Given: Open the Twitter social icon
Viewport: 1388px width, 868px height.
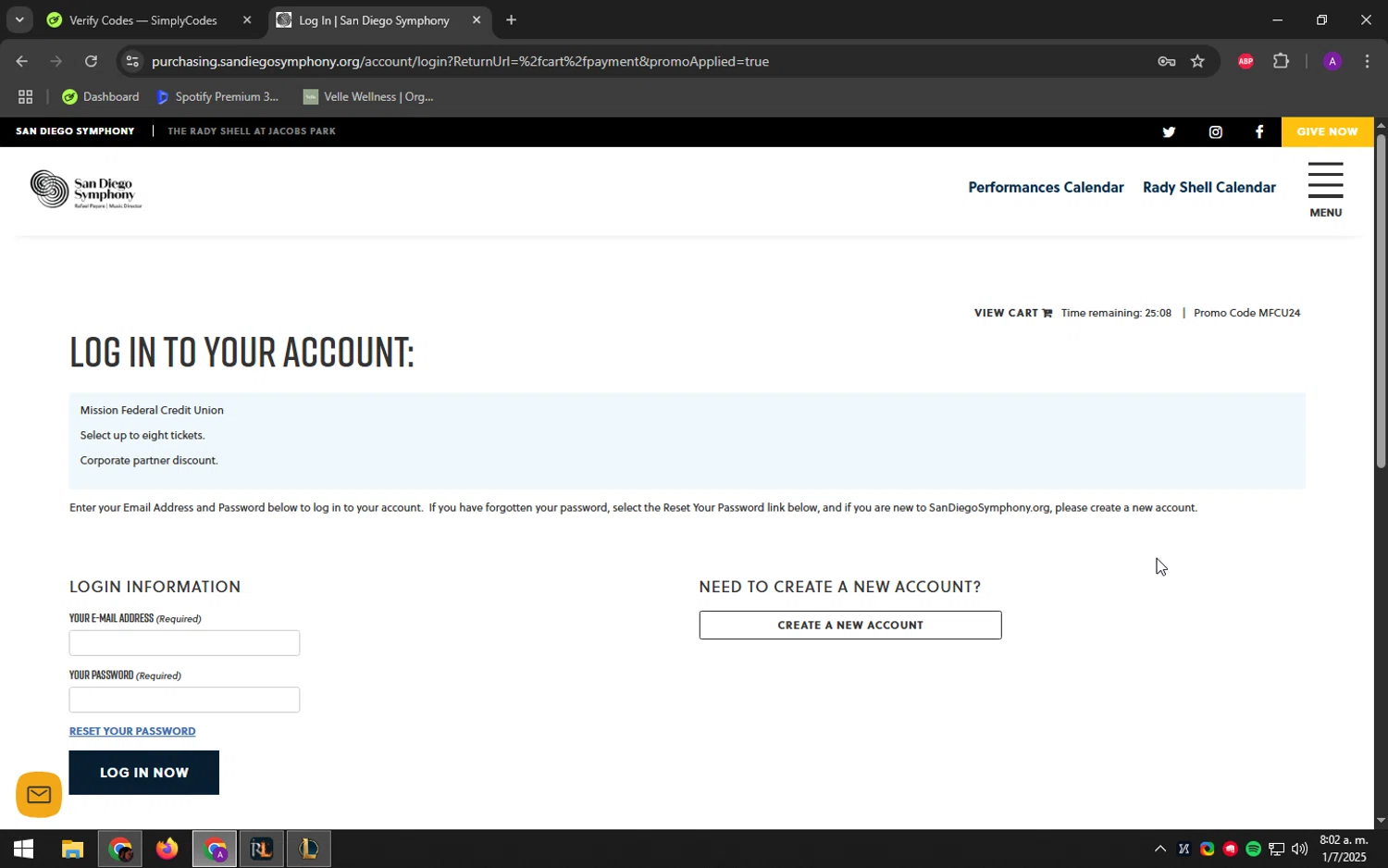Looking at the screenshot, I should [1169, 132].
